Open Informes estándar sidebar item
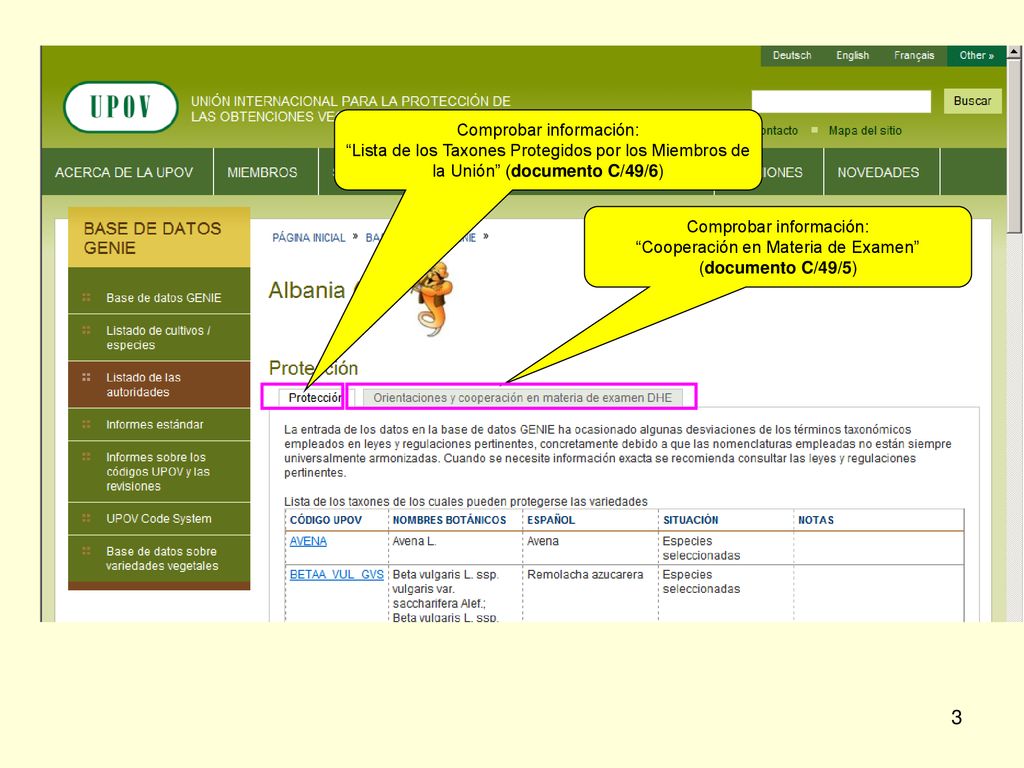 click(x=159, y=424)
